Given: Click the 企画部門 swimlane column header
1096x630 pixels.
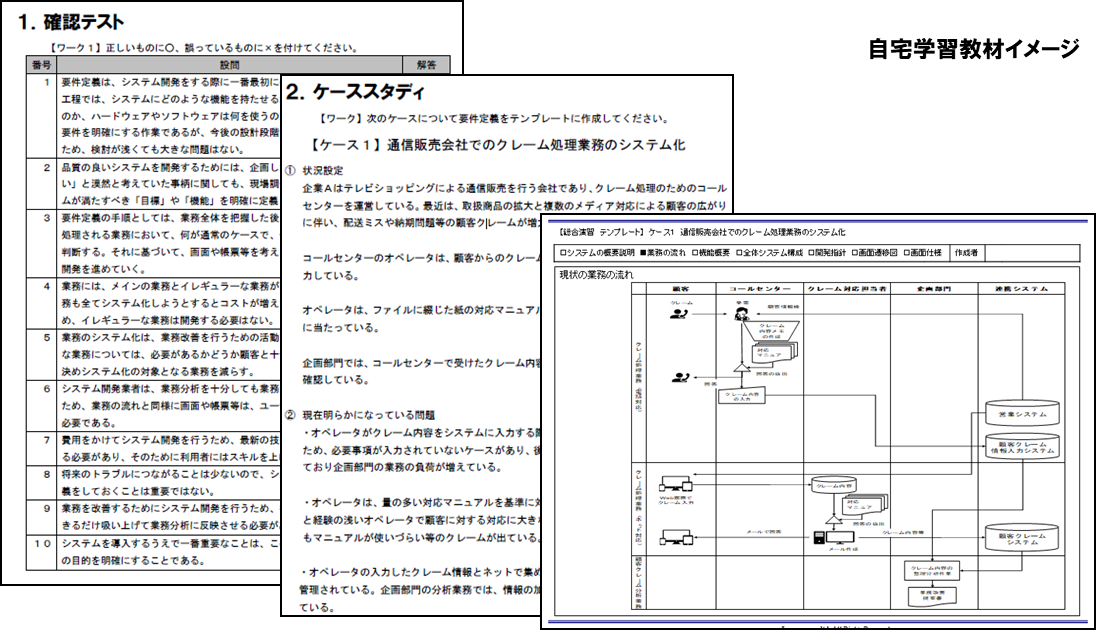Looking at the screenshot, I should click(x=933, y=288).
